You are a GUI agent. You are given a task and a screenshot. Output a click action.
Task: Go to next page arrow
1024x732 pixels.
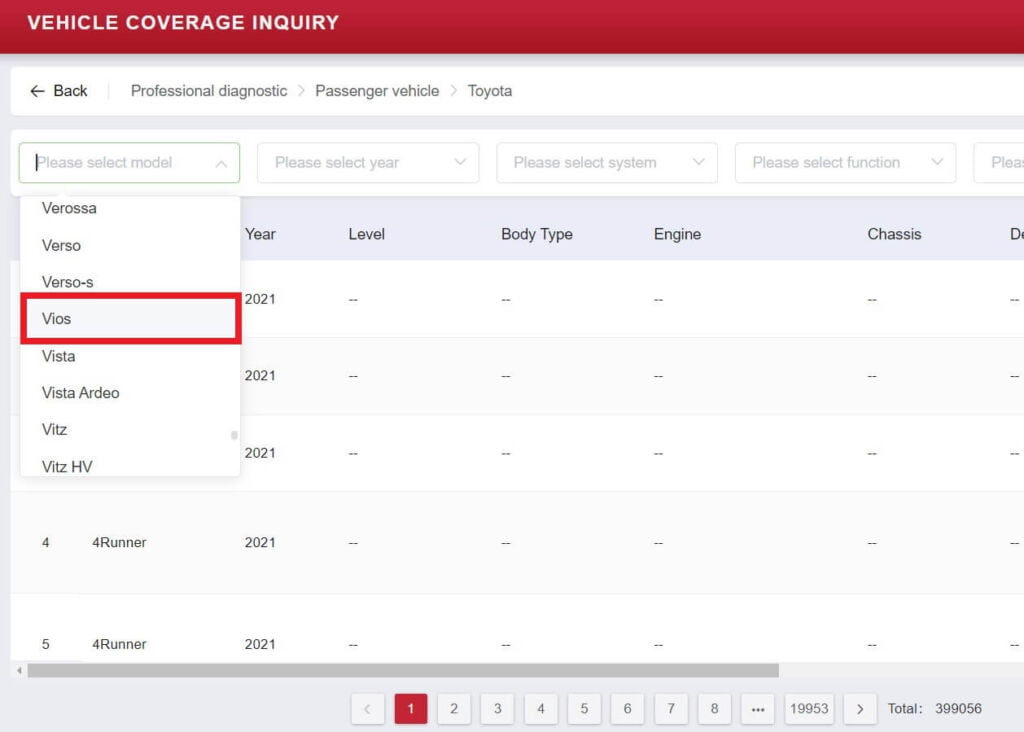[x=860, y=709]
